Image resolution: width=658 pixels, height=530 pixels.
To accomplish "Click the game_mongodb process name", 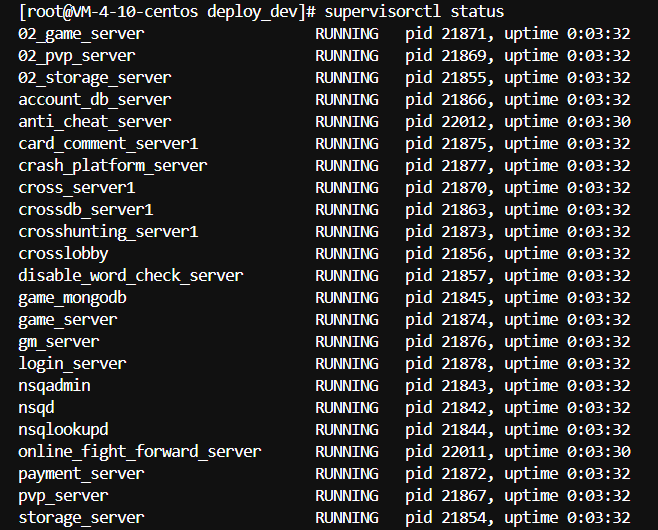I will (x=72, y=297).
